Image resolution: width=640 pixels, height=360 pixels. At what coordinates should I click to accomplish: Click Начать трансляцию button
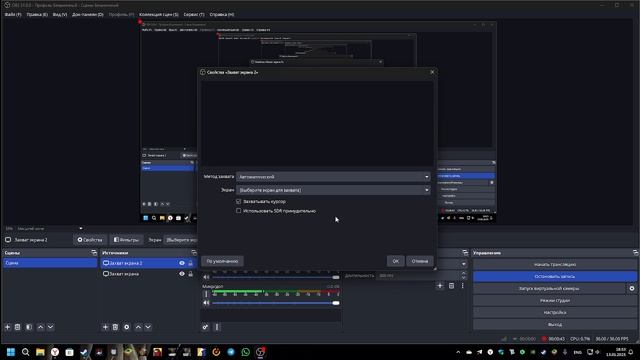click(x=555, y=264)
